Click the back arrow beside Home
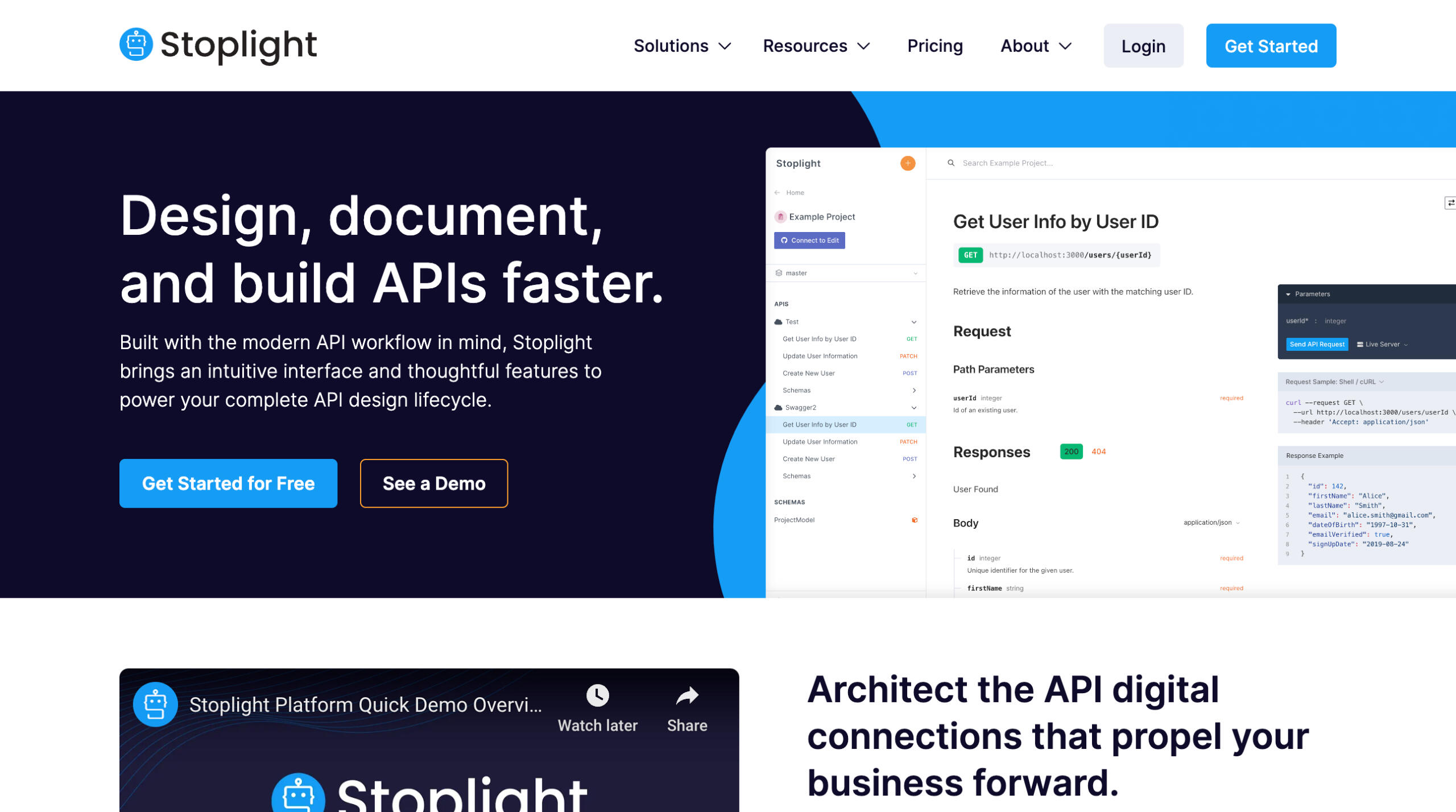The height and width of the screenshot is (812, 1456). 777,193
